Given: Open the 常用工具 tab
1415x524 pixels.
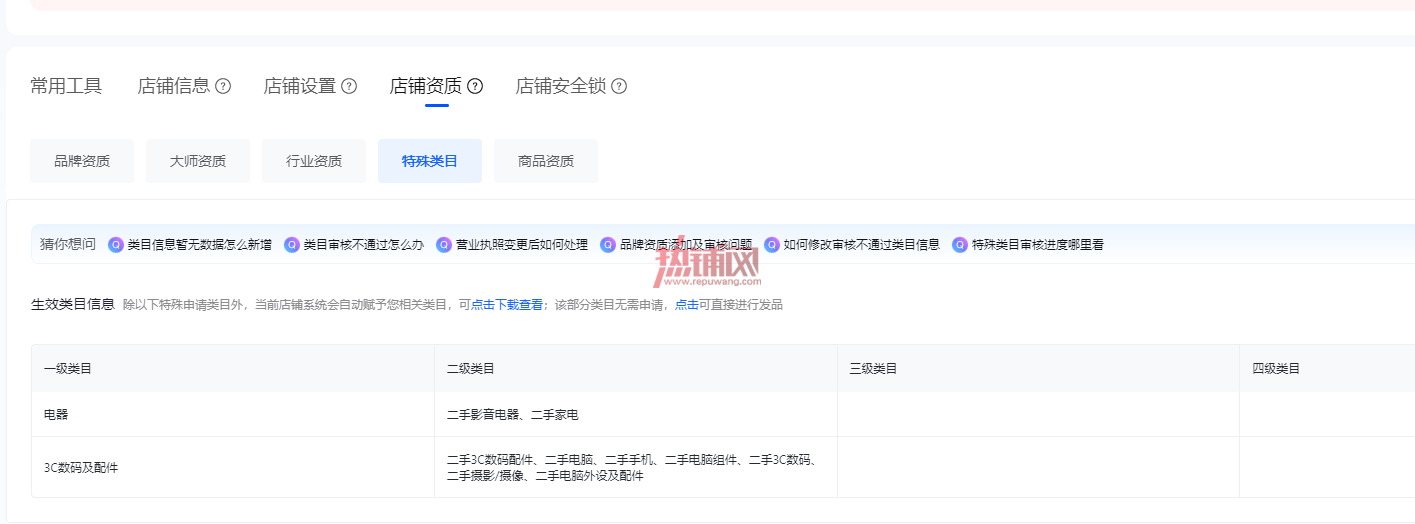Looking at the screenshot, I should (66, 86).
